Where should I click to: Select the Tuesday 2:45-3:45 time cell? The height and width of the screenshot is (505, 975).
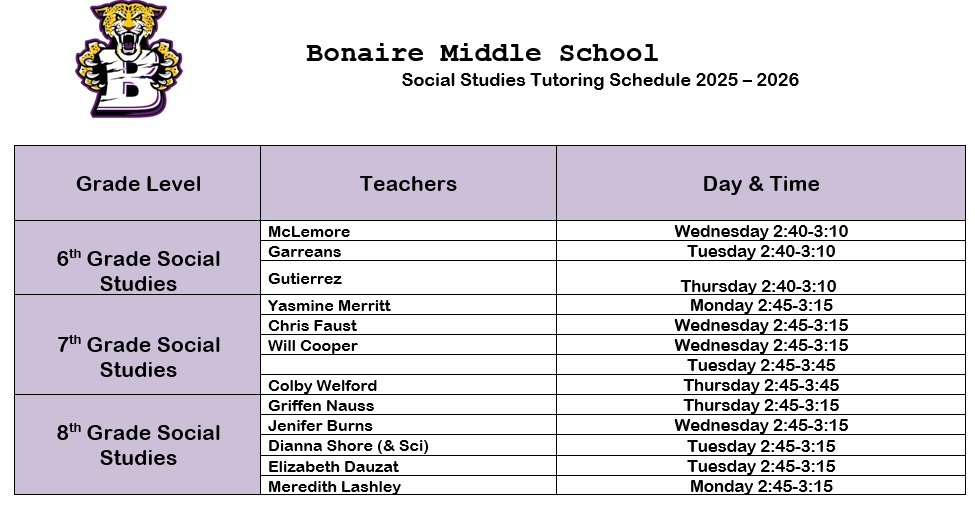click(761, 366)
